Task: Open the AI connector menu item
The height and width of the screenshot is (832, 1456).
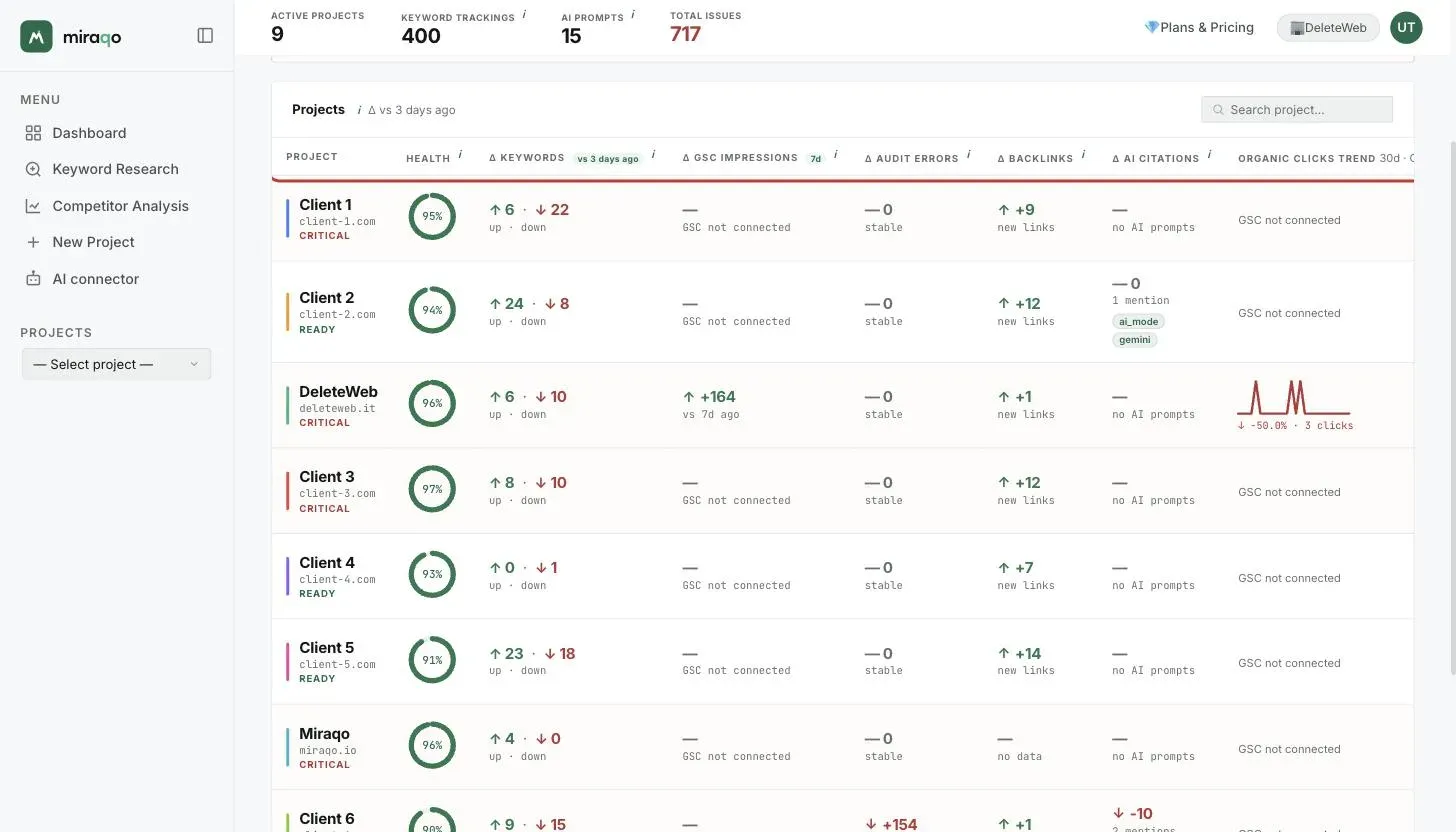Action: [95, 279]
